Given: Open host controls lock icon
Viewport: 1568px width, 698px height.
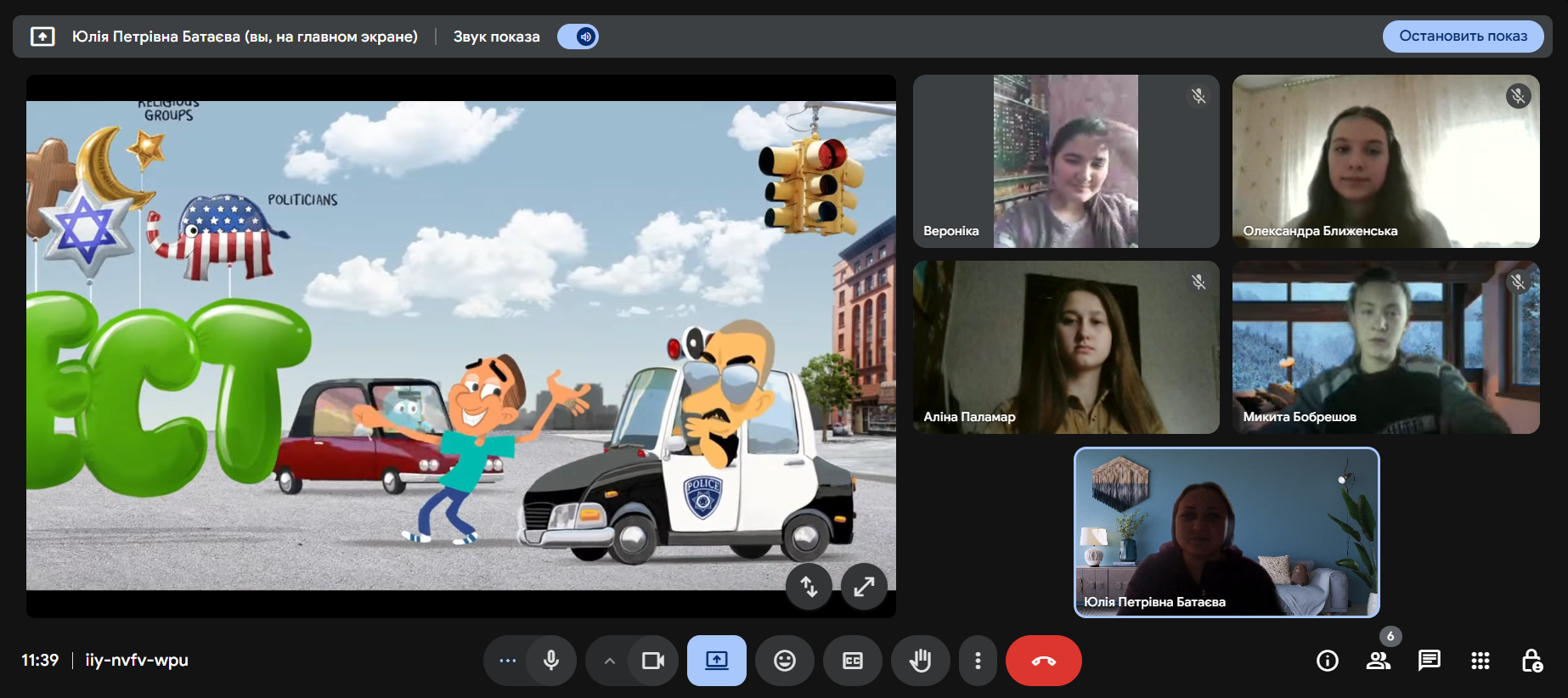Looking at the screenshot, I should [x=1531, y=661].
